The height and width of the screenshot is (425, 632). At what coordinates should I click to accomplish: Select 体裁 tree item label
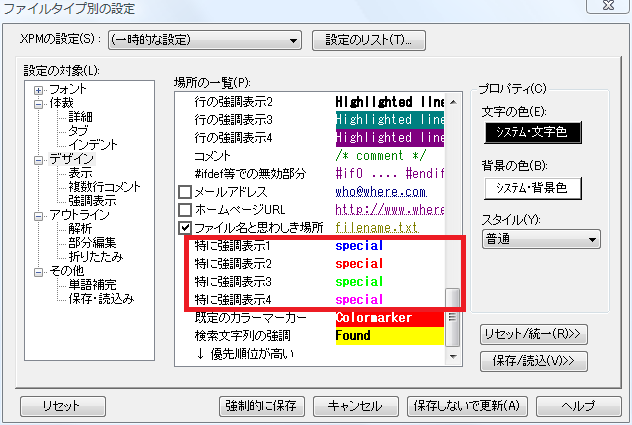[61, 103]
